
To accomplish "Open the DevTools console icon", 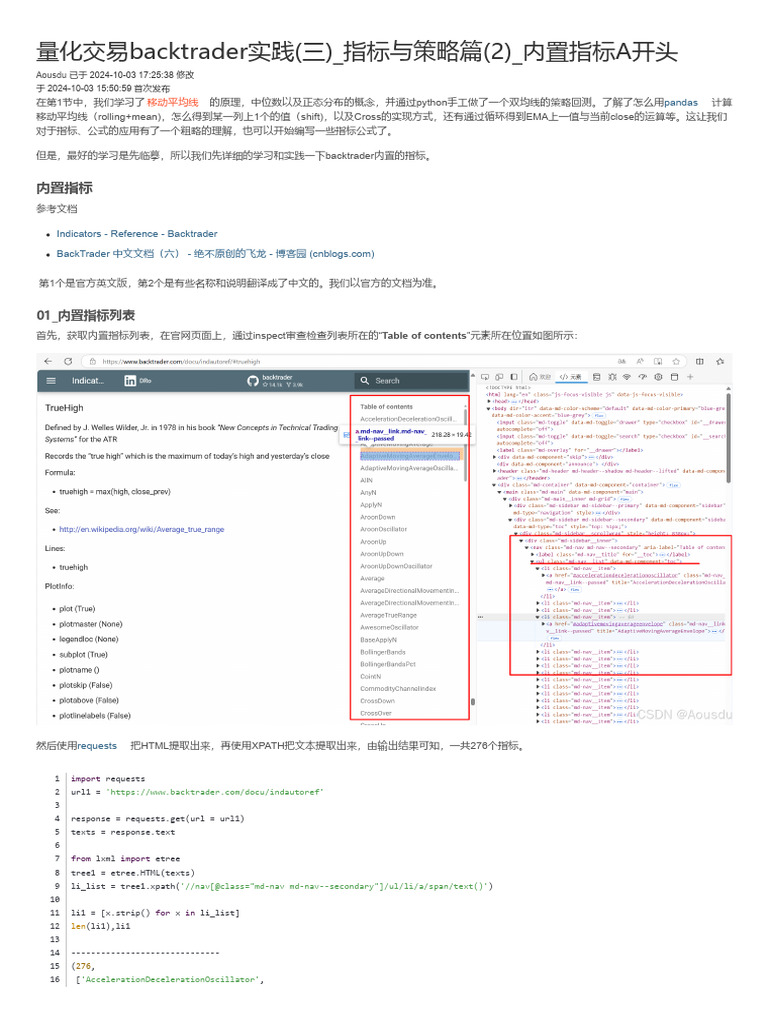I will pos(596,377).
